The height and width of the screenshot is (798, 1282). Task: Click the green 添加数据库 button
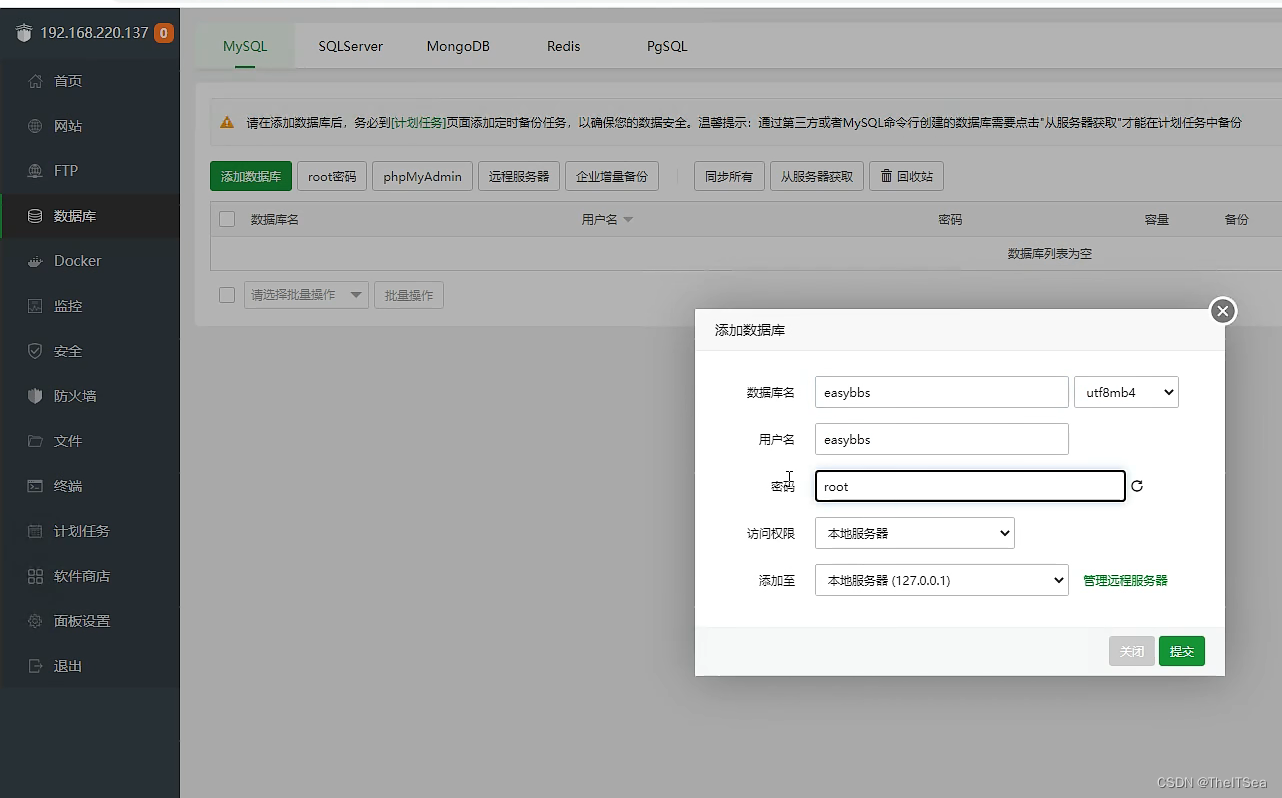pos(251,176)
